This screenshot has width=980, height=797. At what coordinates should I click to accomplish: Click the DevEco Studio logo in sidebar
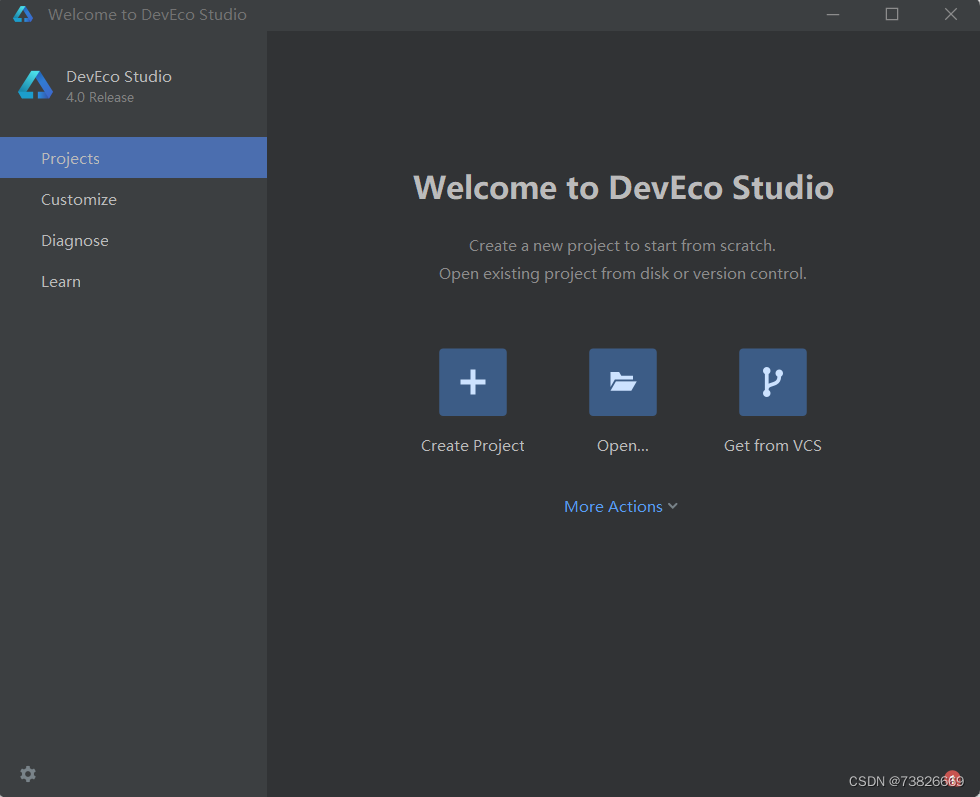coord(36,85)
